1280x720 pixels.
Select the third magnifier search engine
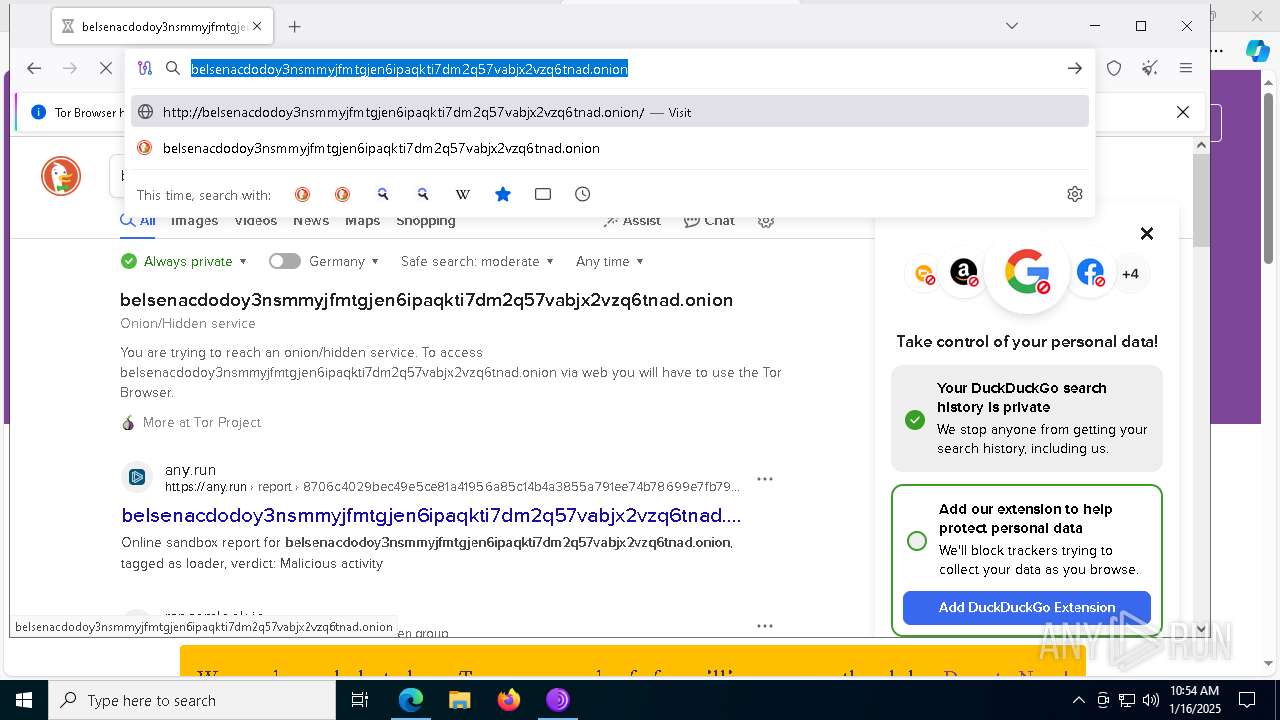pos(382,194)
